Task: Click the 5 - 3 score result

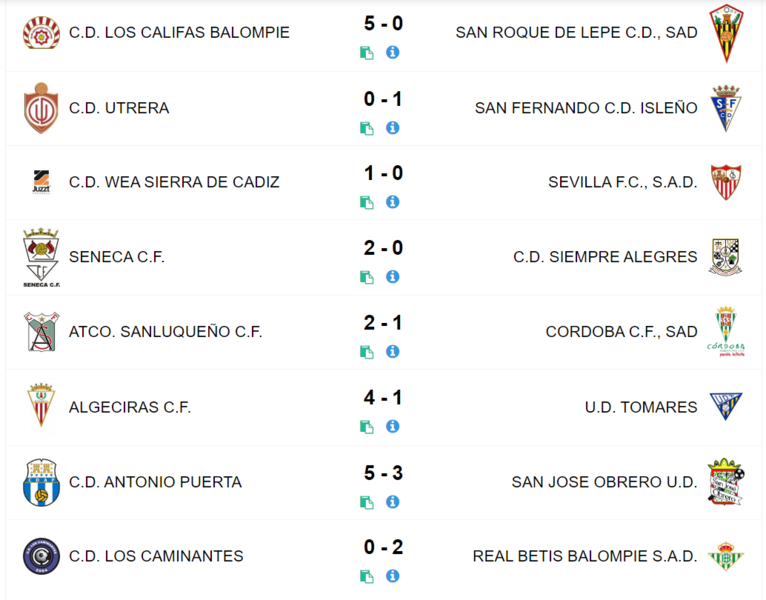Action: (x=383, y=473)
